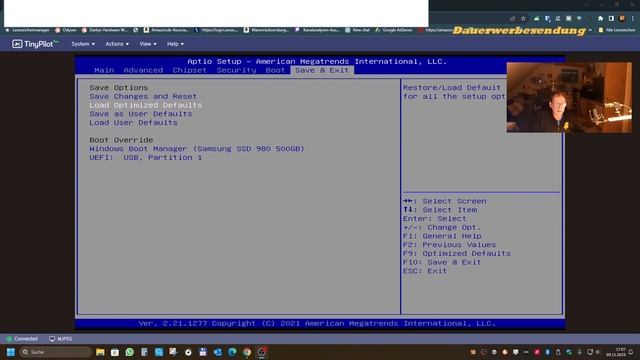
Task: Click the MJPEG stream mode indicator
Action: coord(61,339)
